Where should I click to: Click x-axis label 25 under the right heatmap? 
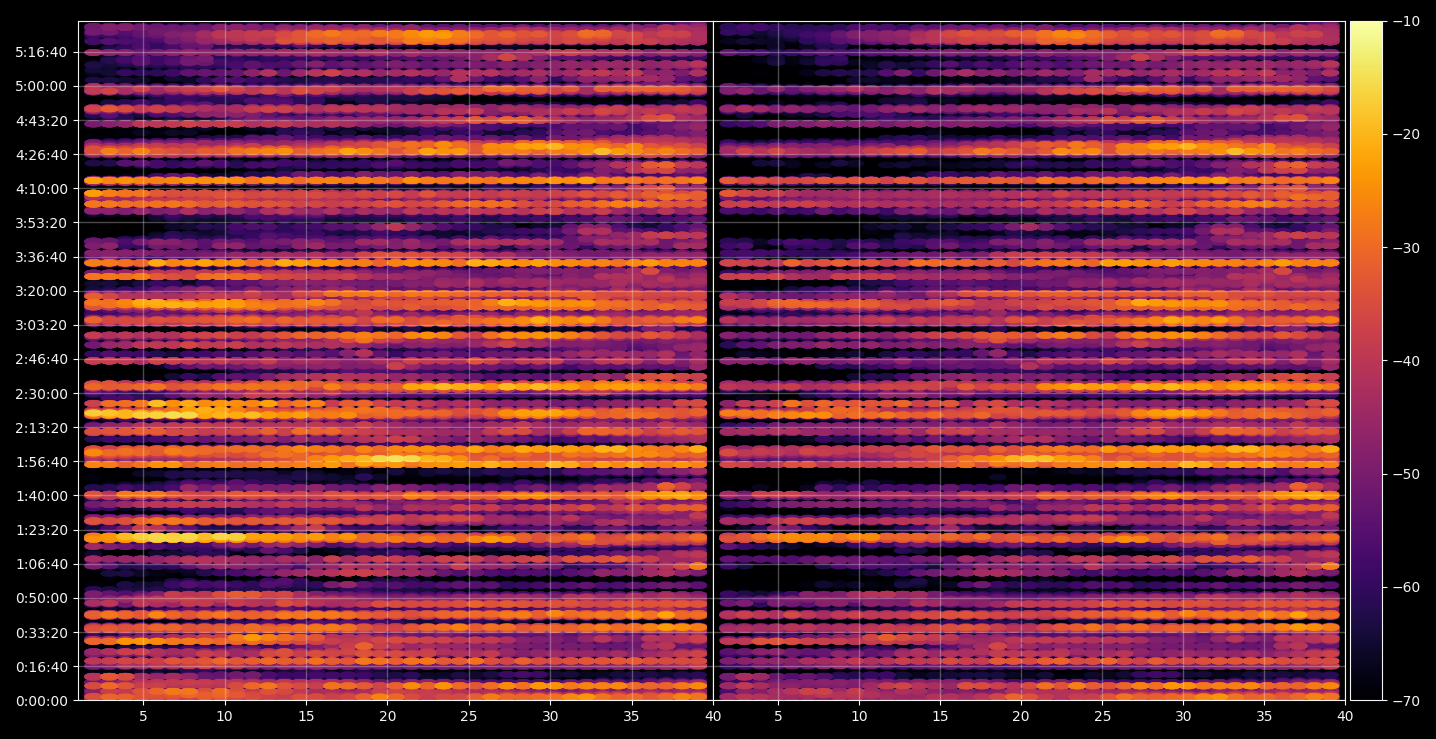point(1102,717)
